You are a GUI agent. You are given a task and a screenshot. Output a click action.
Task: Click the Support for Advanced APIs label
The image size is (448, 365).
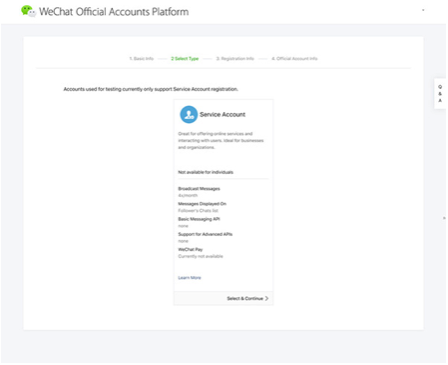[205, 234]
